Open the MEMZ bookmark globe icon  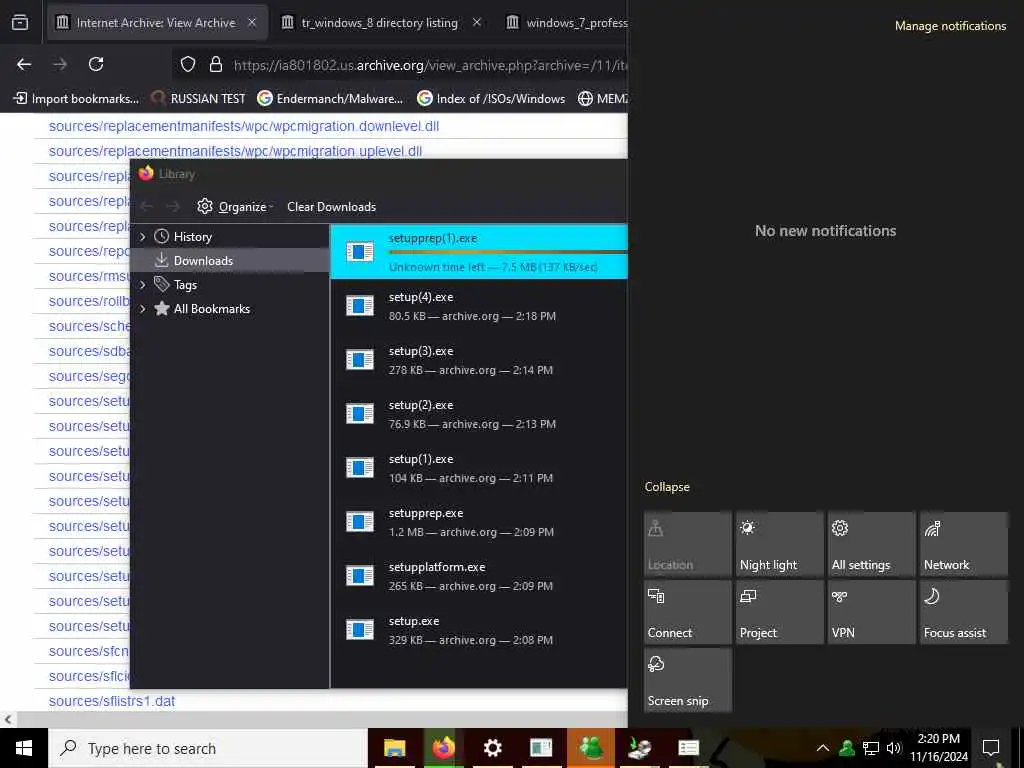coord(585,99)
